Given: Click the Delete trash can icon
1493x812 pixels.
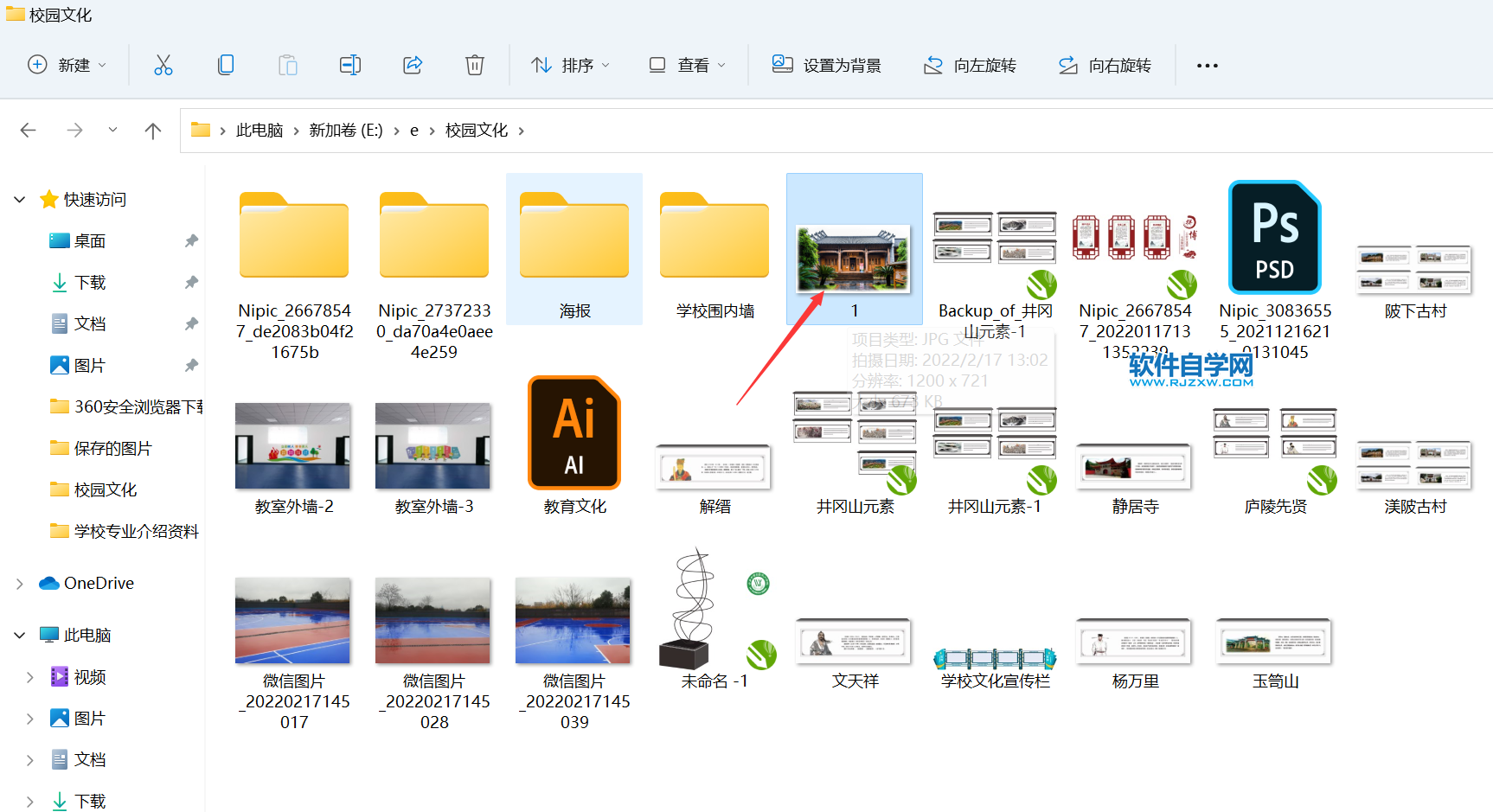Looking at the screenshot, I should 475,65.
